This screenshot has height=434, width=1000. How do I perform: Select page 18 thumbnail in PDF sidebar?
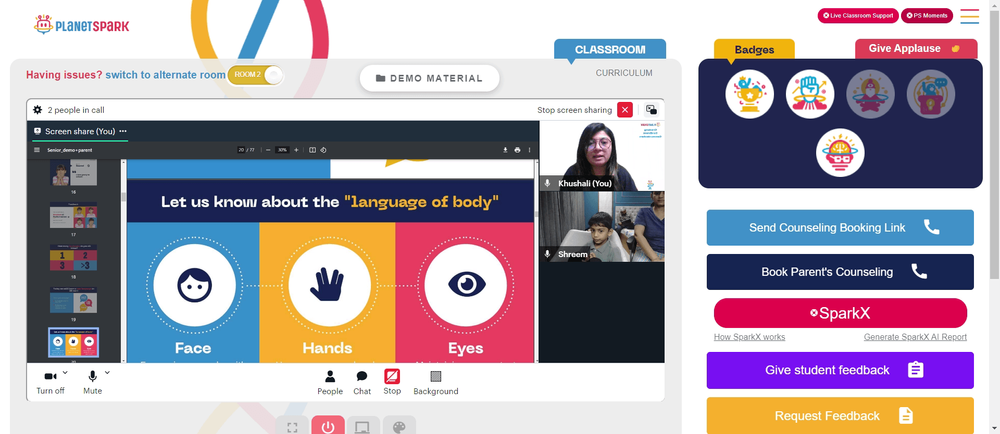pos(73,257)
